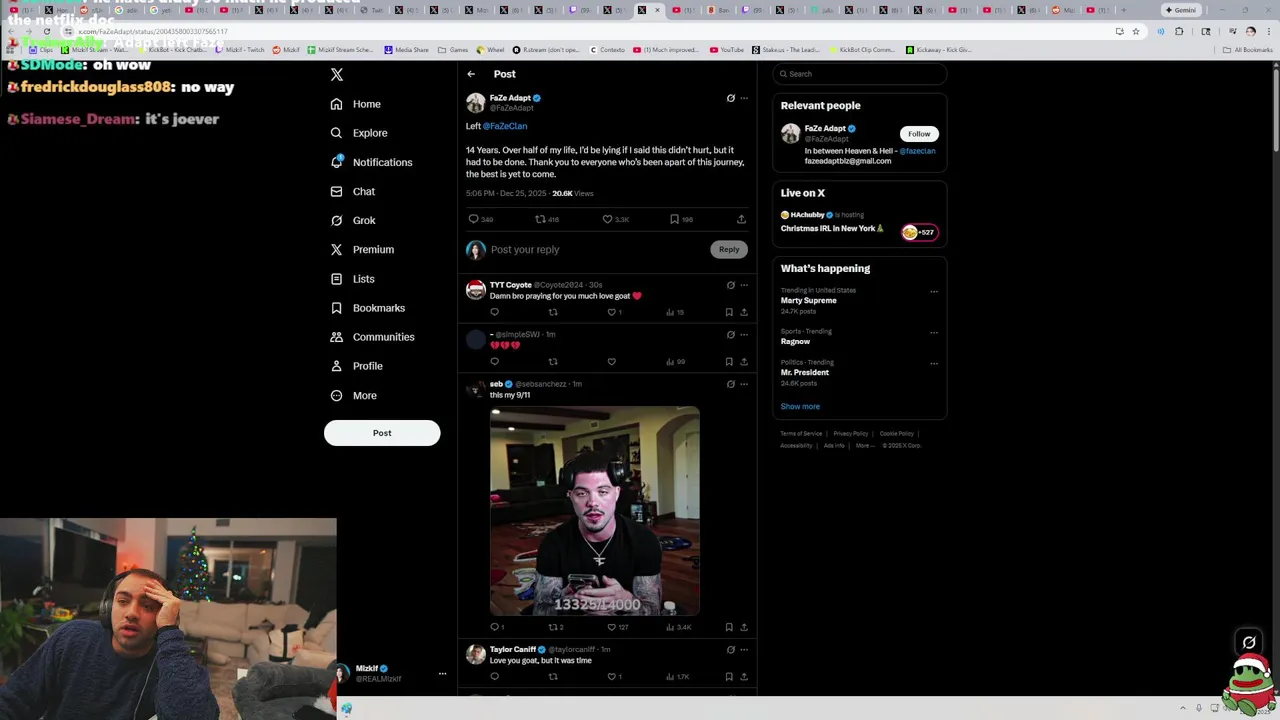Open Profile in the sidebar
This screenshot has height=720, width=1280.
(x=357, y=366)
